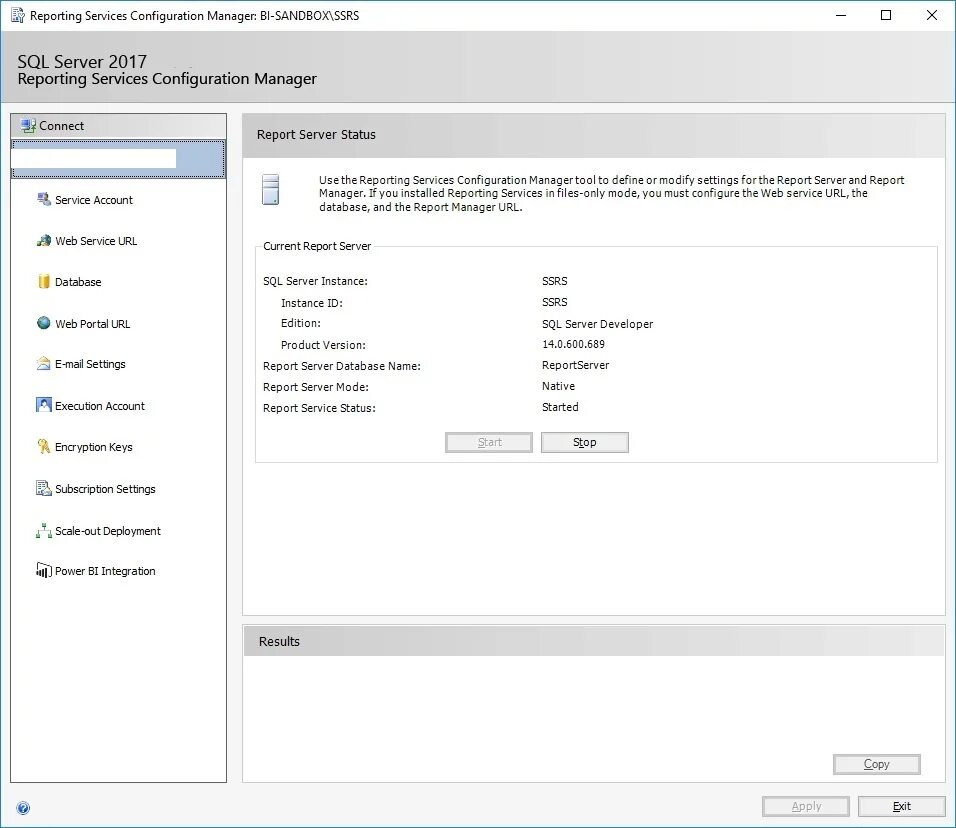Click the application icon in title bar
This screenshot has height=828, width=956.
coord(18,15)
